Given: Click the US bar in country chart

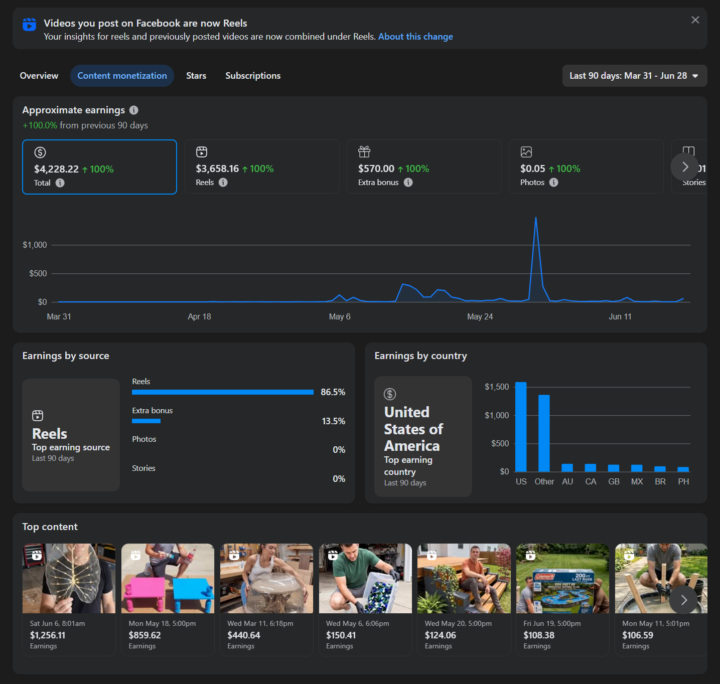Looking at the screenshot, I should tap(521, 427).
